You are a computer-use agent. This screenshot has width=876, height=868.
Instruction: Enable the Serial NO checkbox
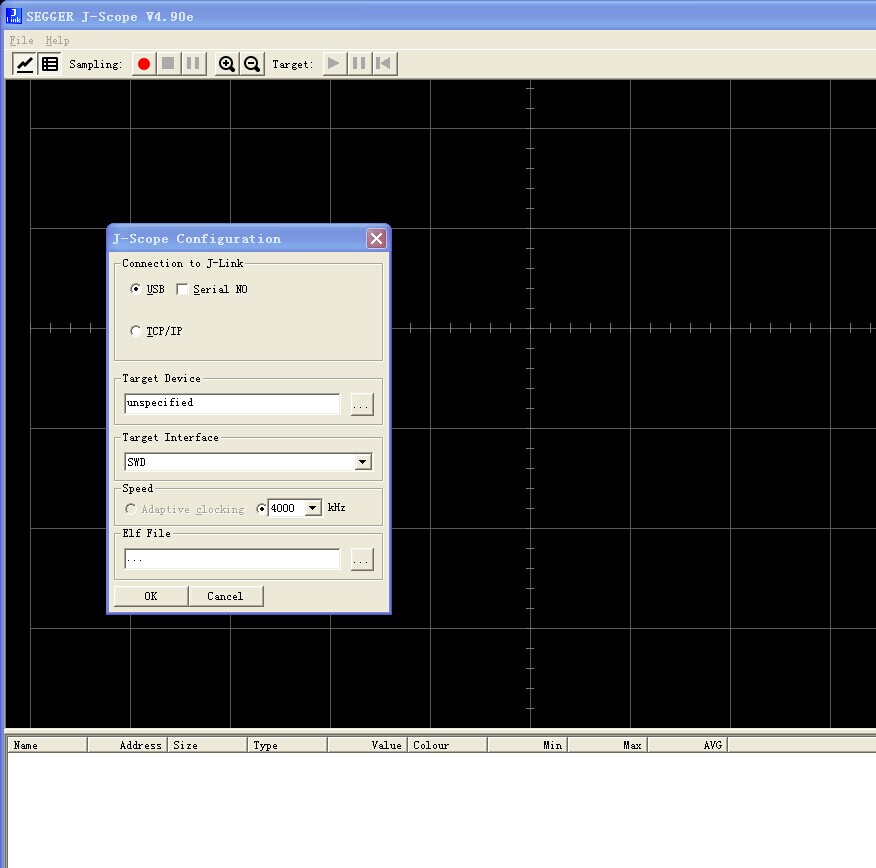[x=182, y=289]
